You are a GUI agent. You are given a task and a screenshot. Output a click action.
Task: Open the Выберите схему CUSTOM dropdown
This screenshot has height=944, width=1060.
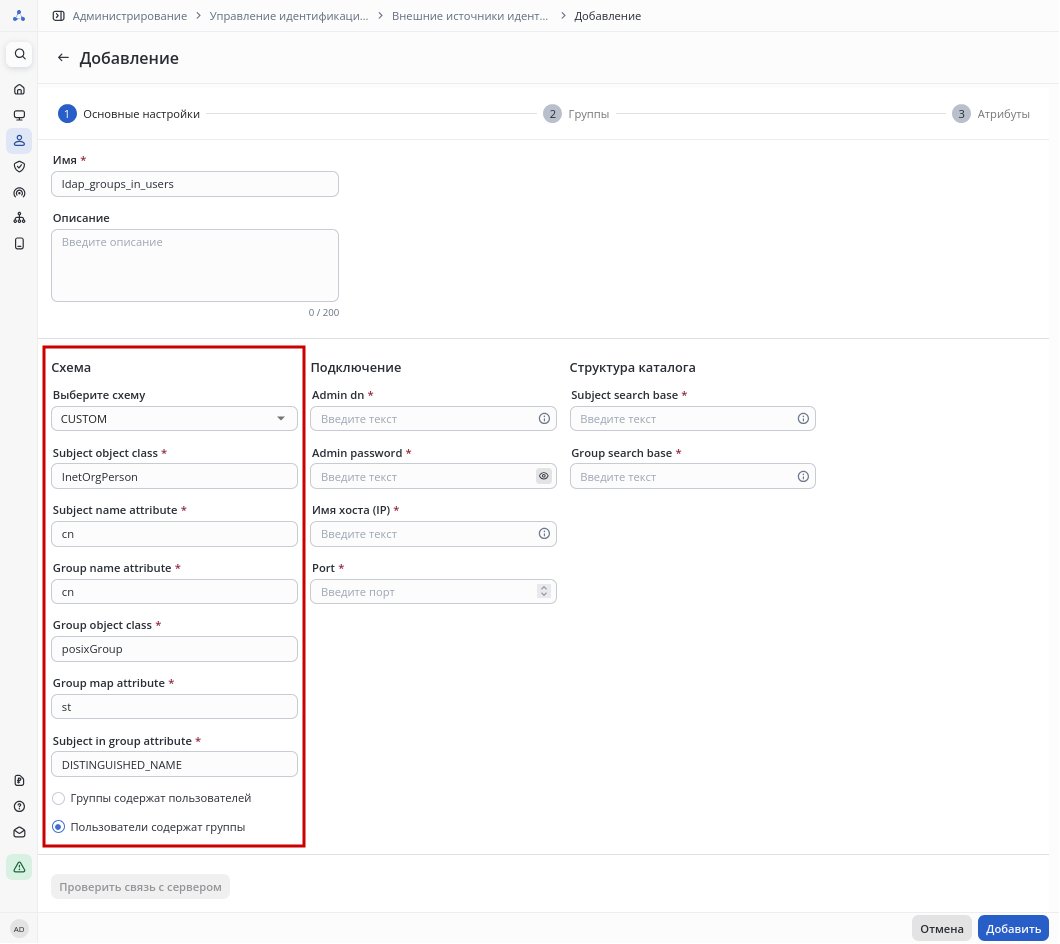pyautogui.click(x=174, y=419)
